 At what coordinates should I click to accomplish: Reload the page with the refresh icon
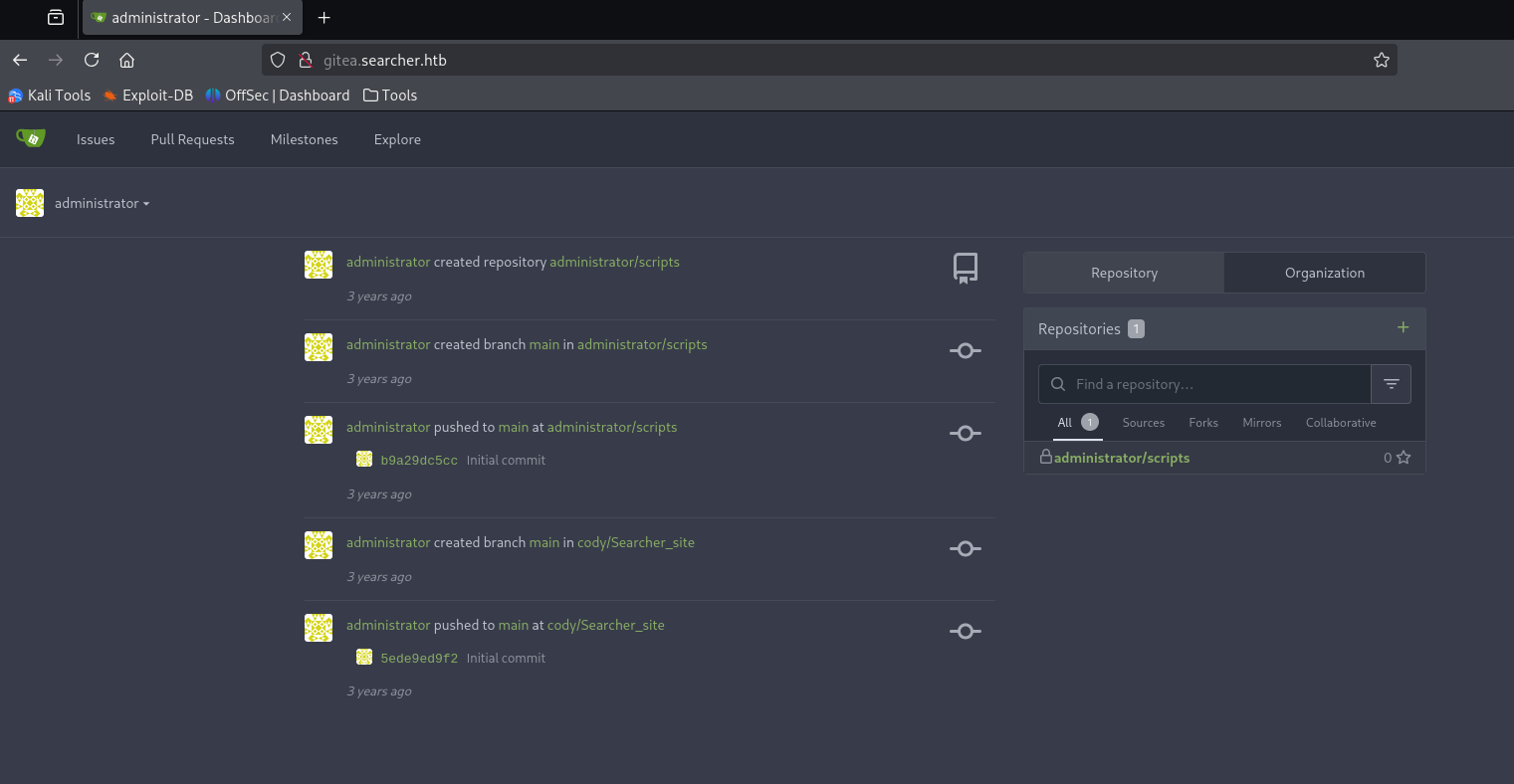[92, 60]
